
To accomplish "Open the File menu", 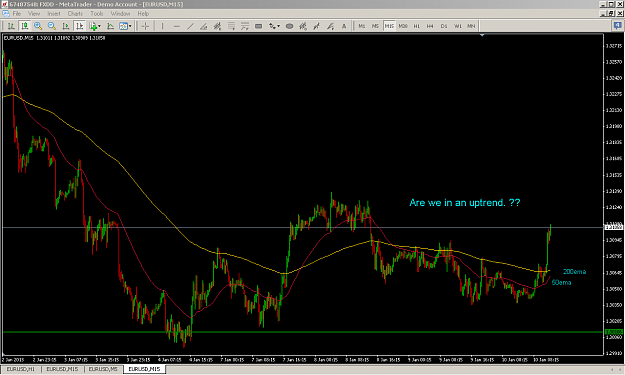I will [x=17, y=14].
